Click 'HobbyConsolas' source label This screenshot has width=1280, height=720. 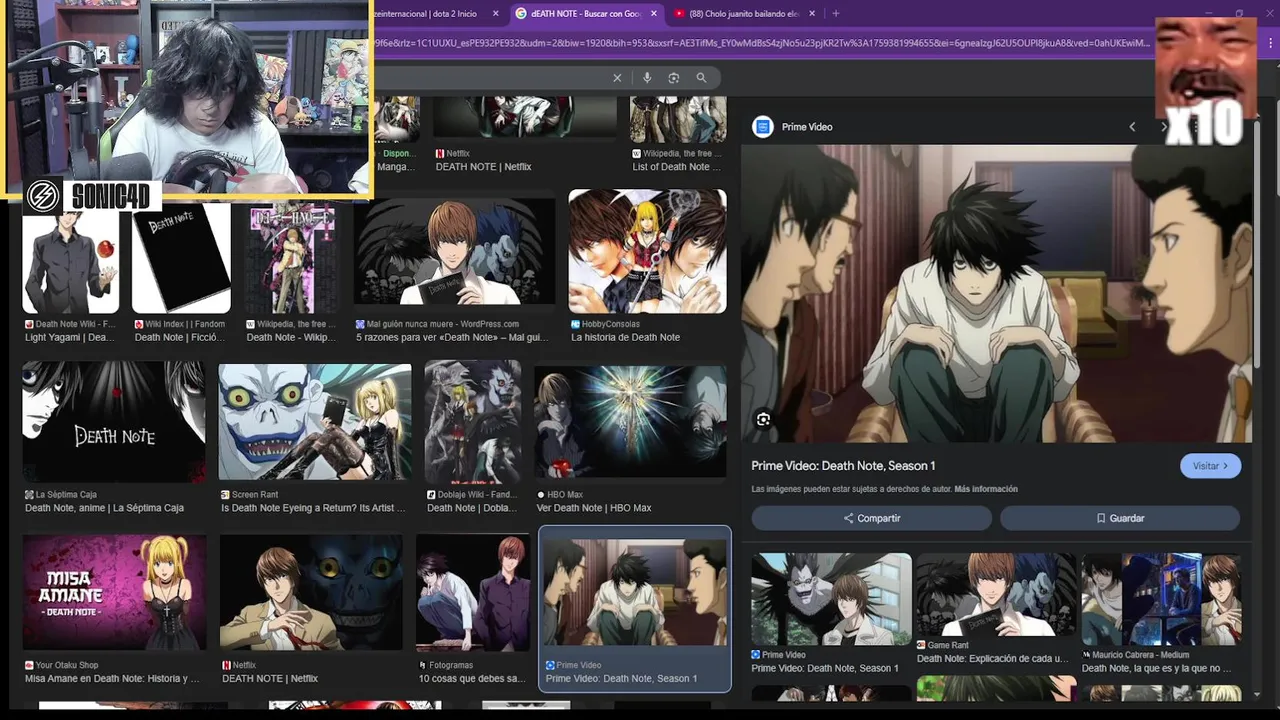pos(612,324)
